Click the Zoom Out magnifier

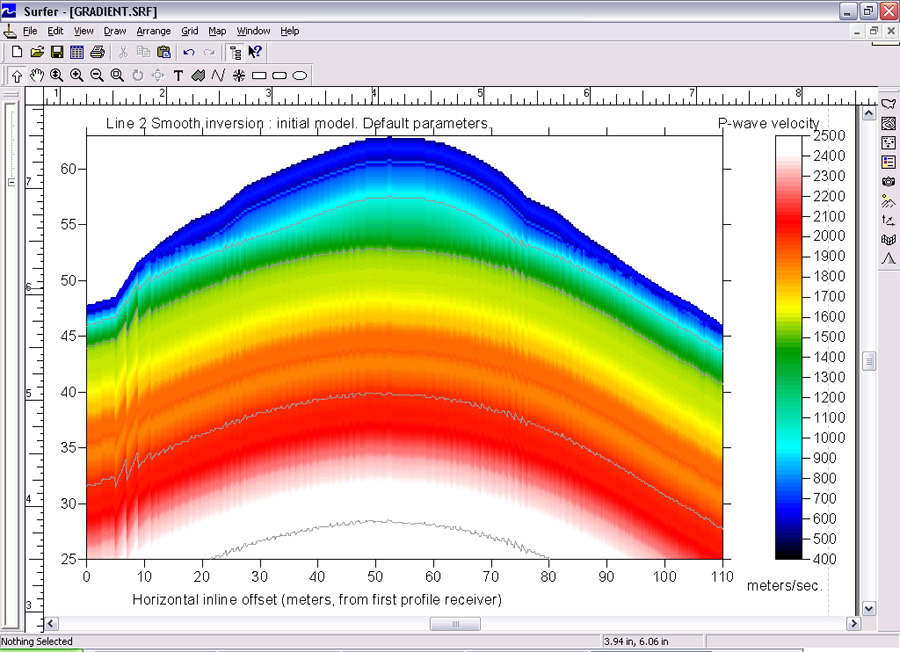point(97,75)
